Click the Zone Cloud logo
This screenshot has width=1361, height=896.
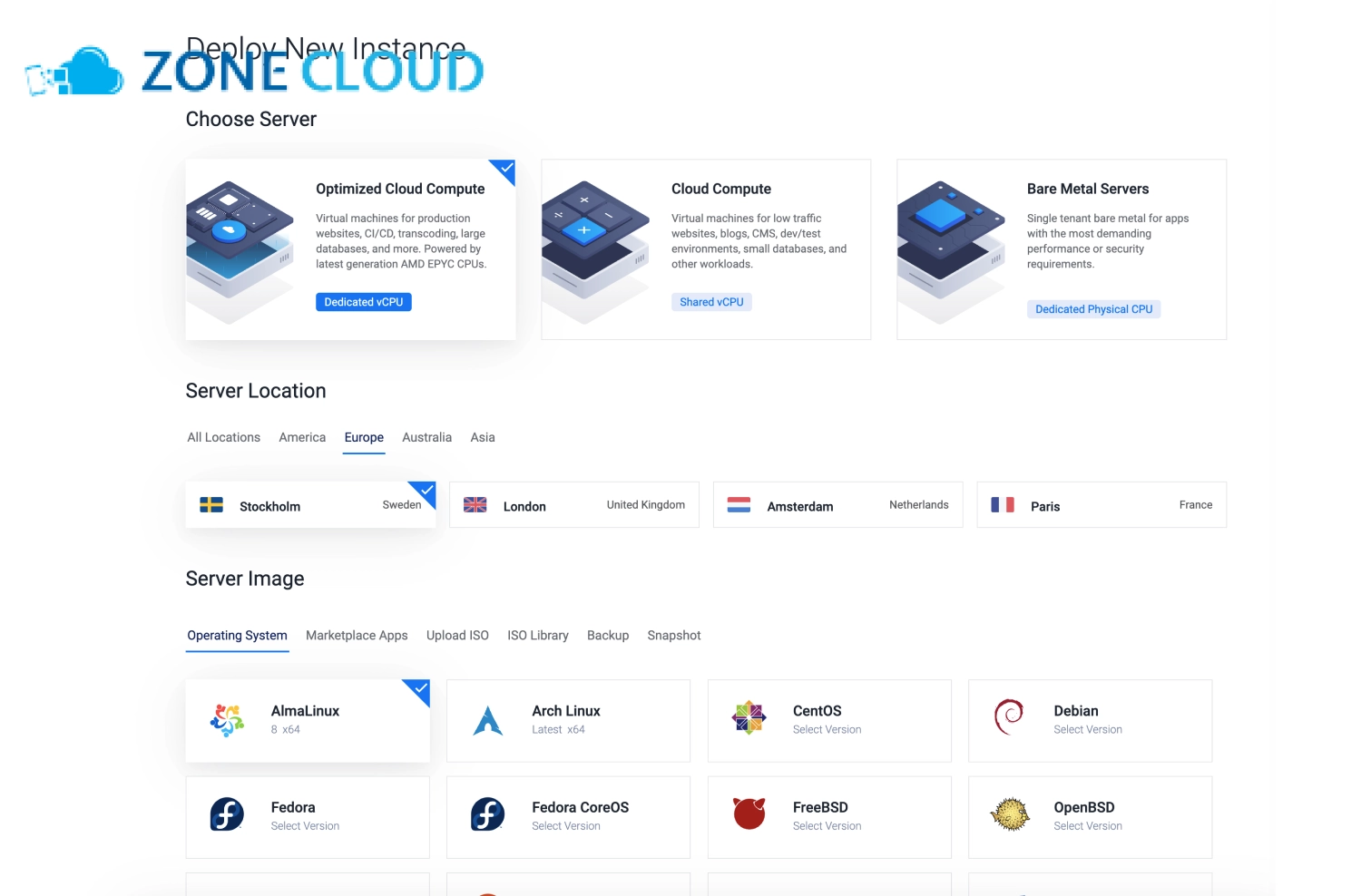point(254,71)
